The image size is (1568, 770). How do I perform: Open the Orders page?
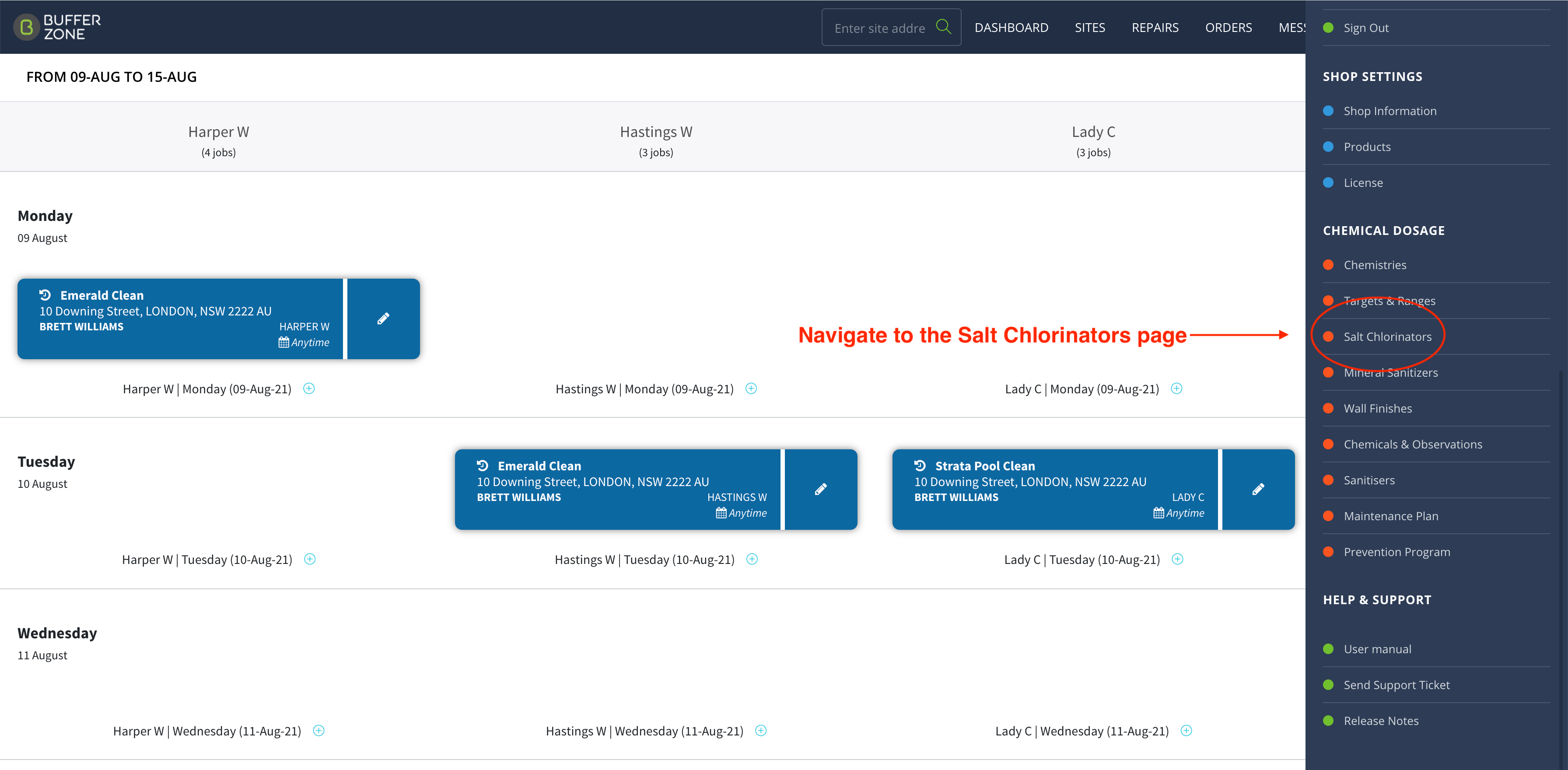click(1228, 28)
